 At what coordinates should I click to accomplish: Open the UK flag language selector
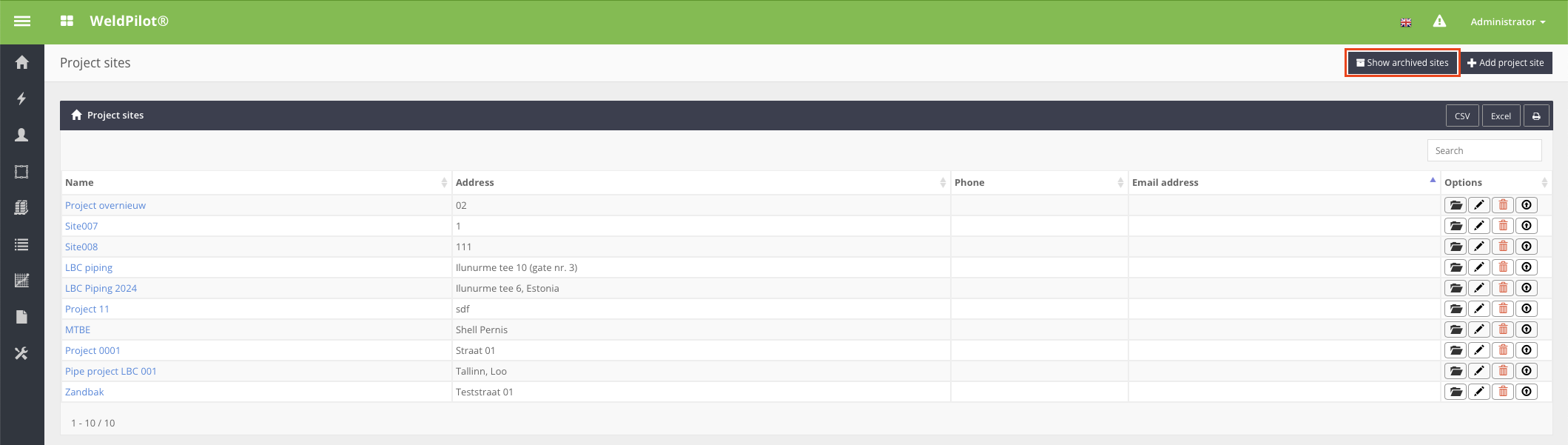1406,23
